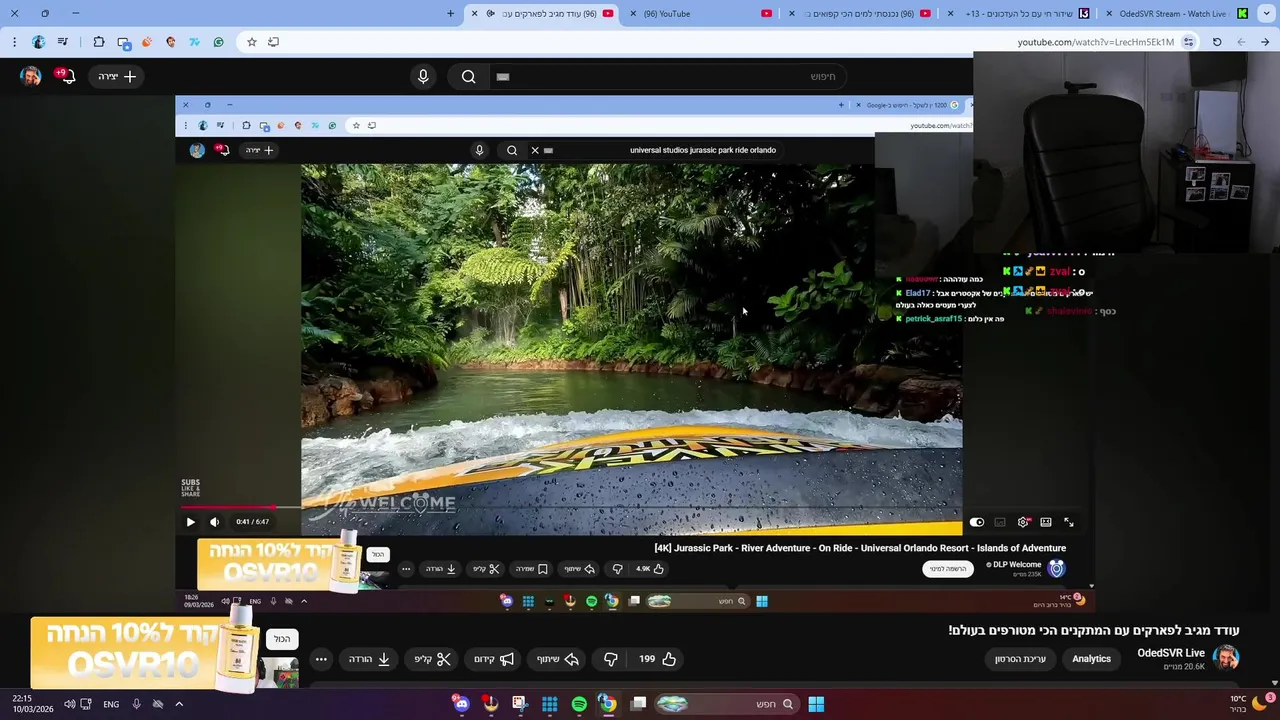The height and width of the screenshot is (720, 1280).
Task: Click the 'שיתוף' share button
Action: point(558,659)
